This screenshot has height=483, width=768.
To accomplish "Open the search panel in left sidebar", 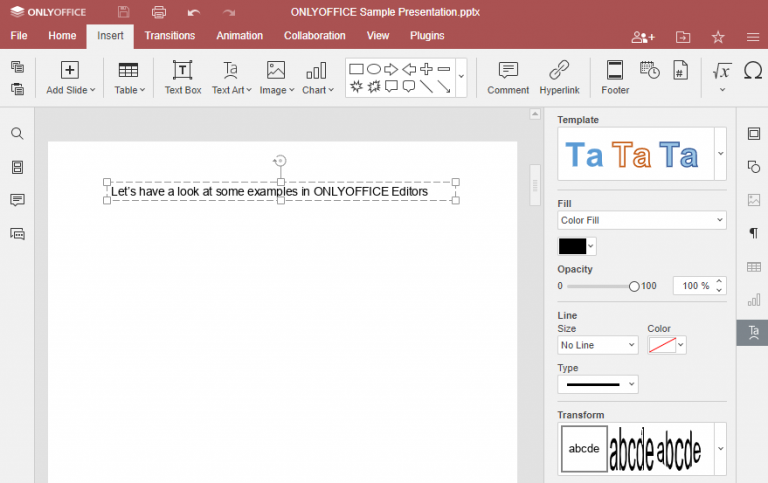I will [17, 133].
